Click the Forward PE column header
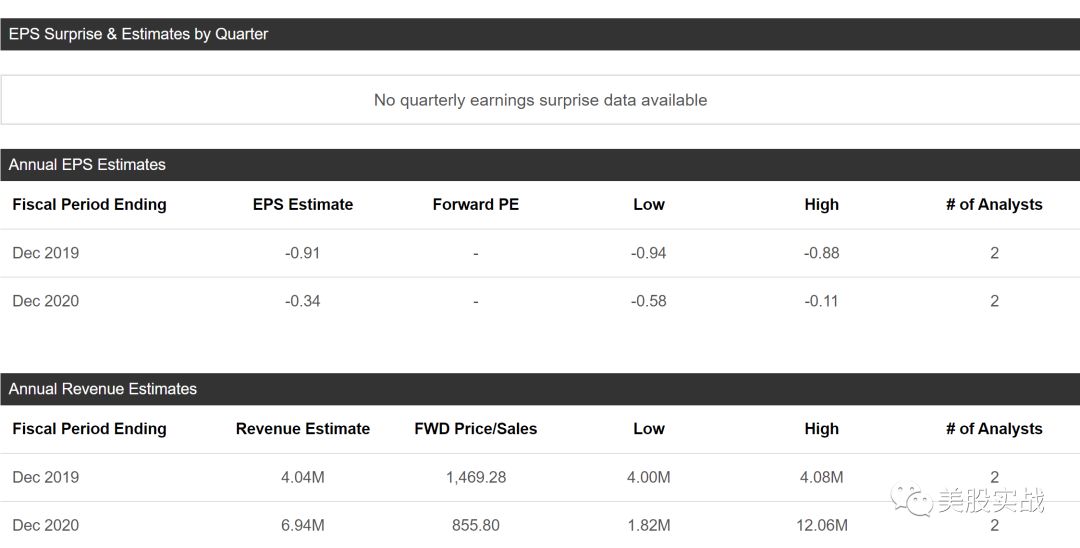The height and width of the screenshot is (548, 1080). coord(476,205)
